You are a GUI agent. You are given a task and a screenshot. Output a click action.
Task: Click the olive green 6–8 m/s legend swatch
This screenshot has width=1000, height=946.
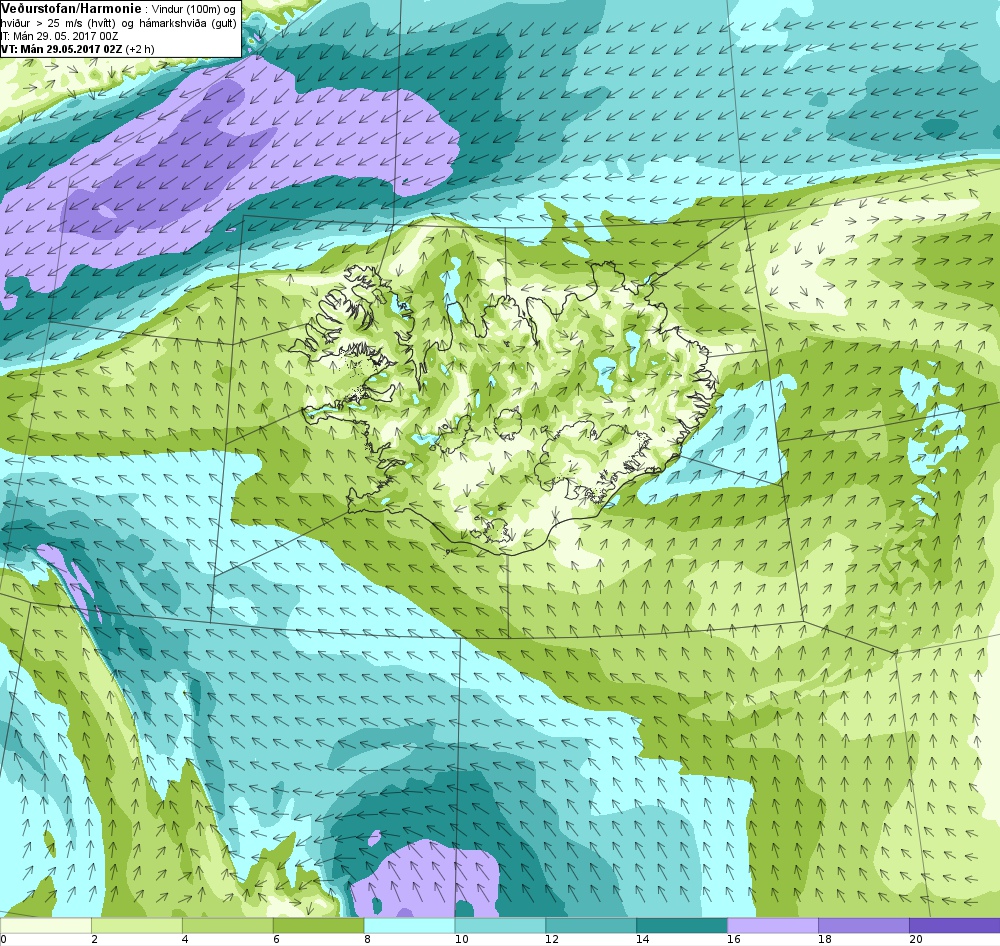(x=318, y=925)
